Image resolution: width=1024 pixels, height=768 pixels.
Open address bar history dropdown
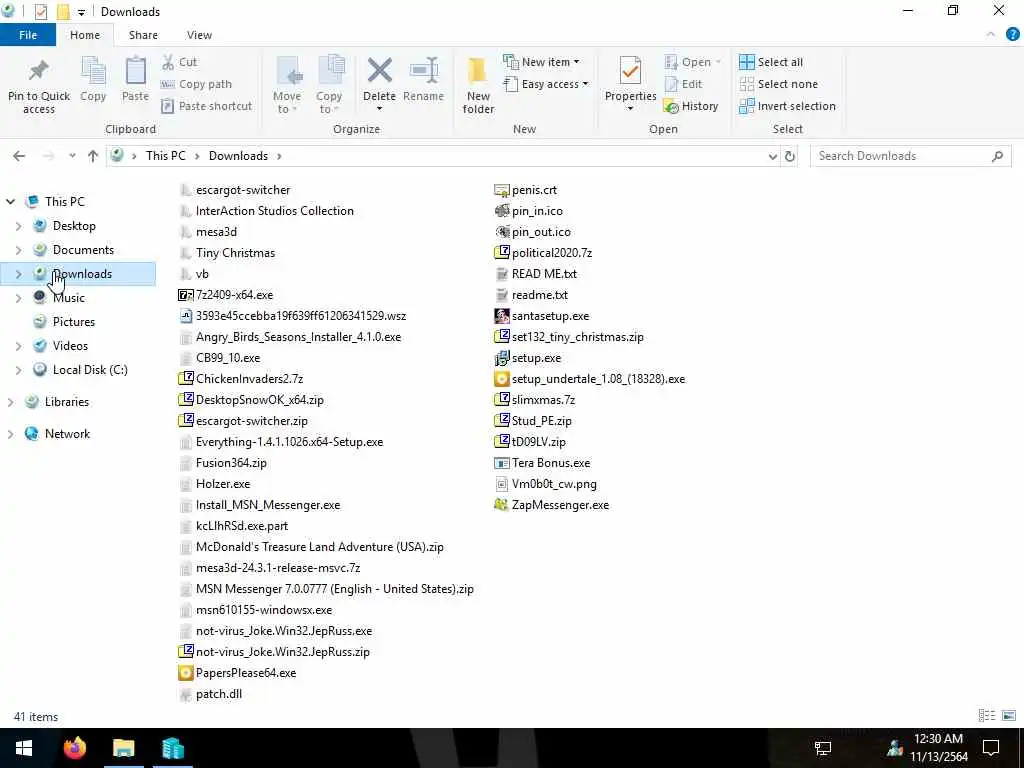773,156
